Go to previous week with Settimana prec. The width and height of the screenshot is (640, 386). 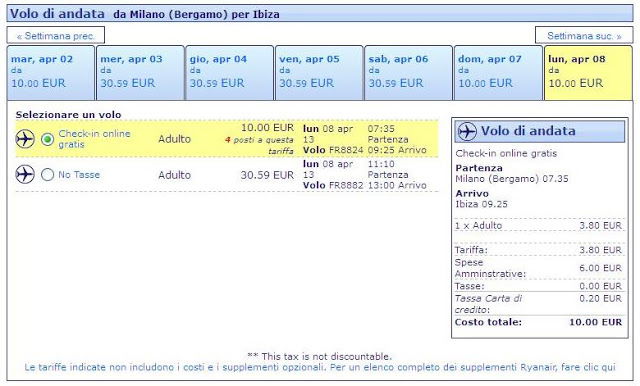[56, 35]
